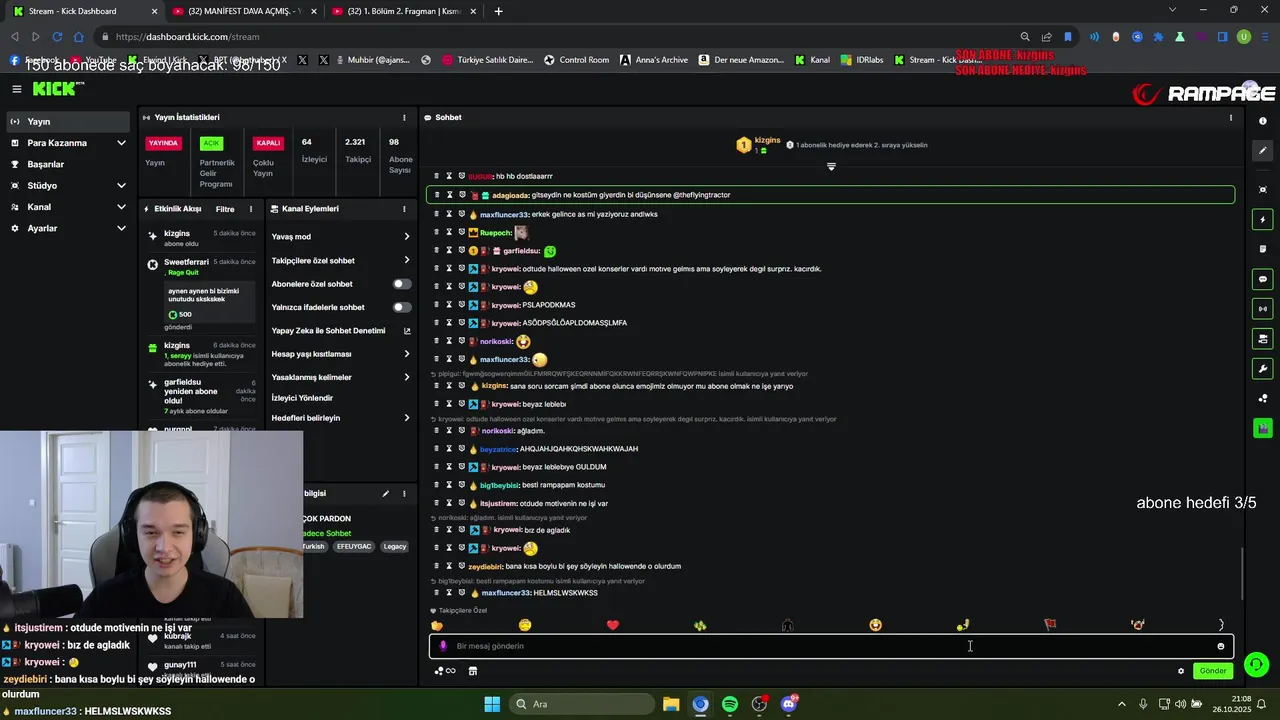This screenshot has height=720, width=1280.
Task: Click adagioada's highlighted chat message
Action: coord(830,195)
